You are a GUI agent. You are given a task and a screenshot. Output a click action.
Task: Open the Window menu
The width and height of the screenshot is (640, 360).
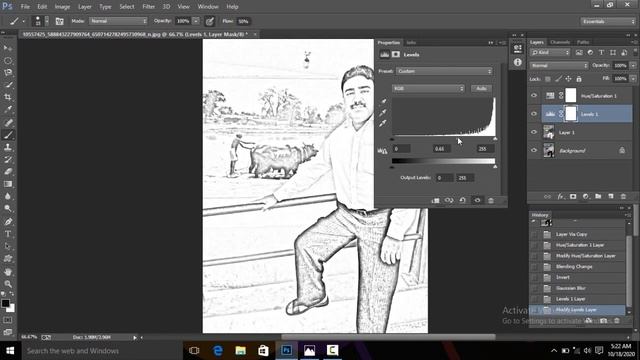(208, 7)
